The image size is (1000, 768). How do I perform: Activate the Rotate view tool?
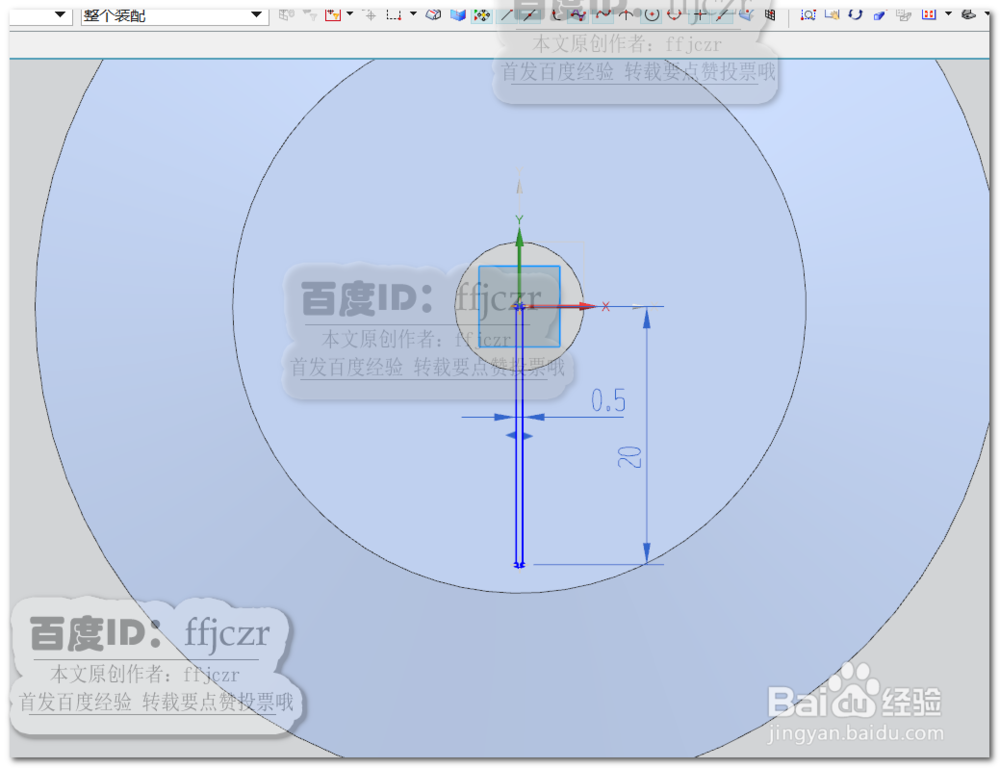855,14
